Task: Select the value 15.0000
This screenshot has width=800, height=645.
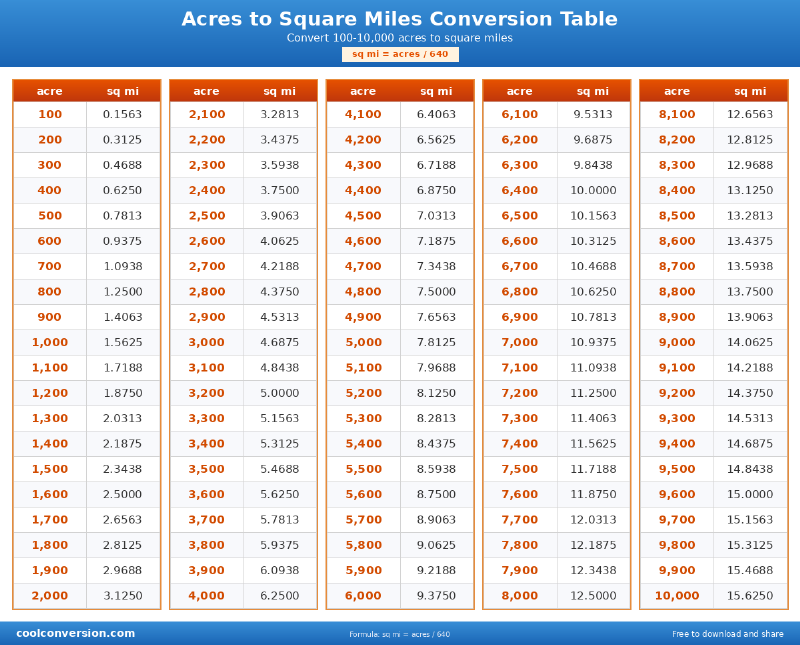Action: [750, 494]
